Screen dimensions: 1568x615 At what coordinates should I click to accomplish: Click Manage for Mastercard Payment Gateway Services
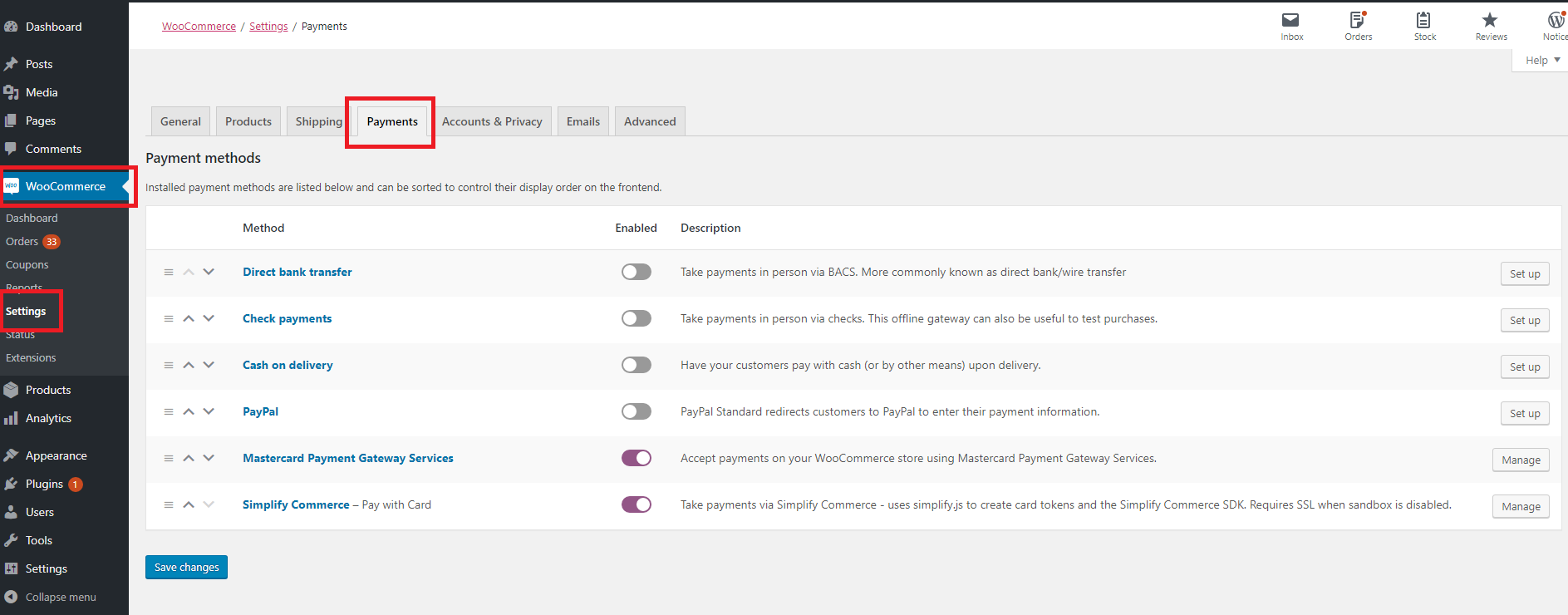pos(1521,460)
